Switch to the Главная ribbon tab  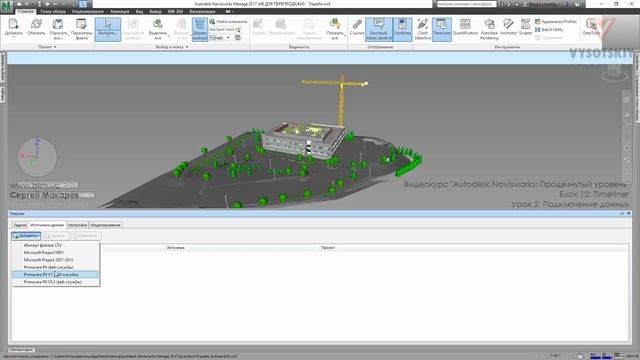click(x=26, y=12)
